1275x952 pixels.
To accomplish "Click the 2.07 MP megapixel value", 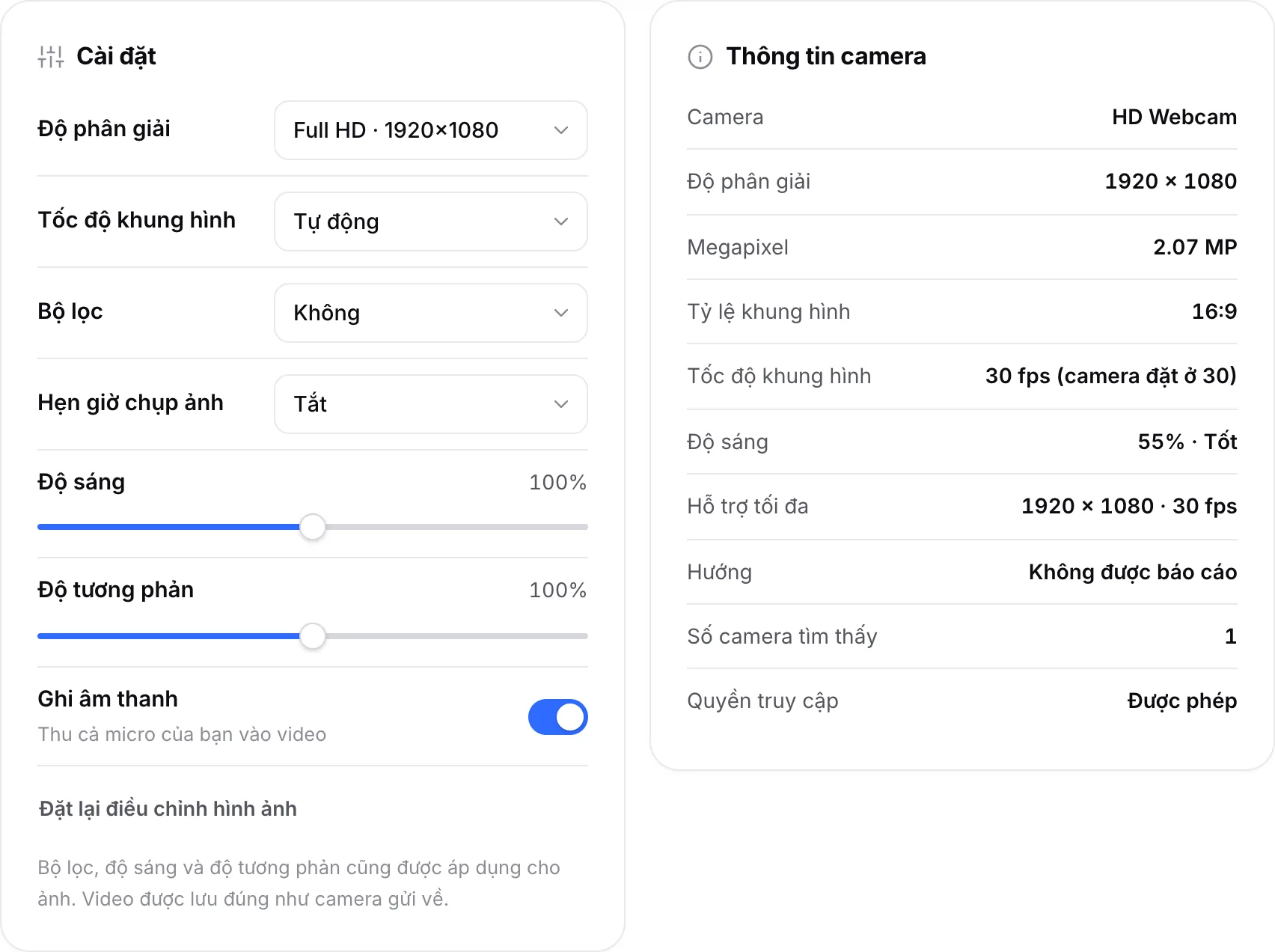I will [x=1195, y=247].
